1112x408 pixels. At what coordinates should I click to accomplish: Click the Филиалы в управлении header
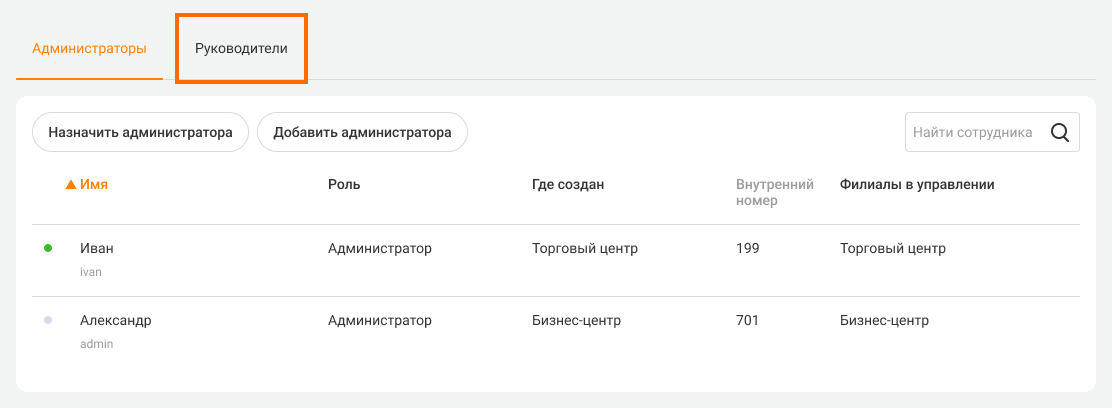(x=917, y=185)
